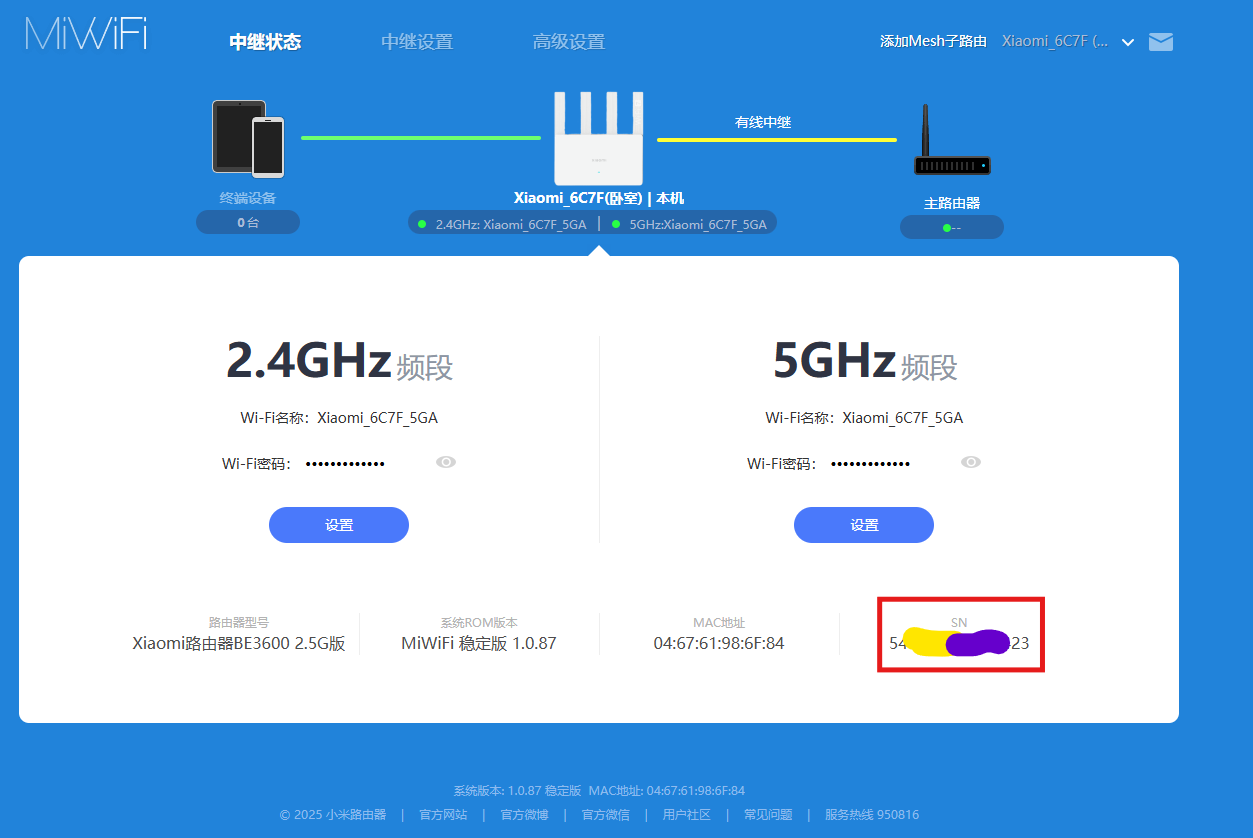
Task: Click the 有线中继 connection label
Action: coord(763,122)
